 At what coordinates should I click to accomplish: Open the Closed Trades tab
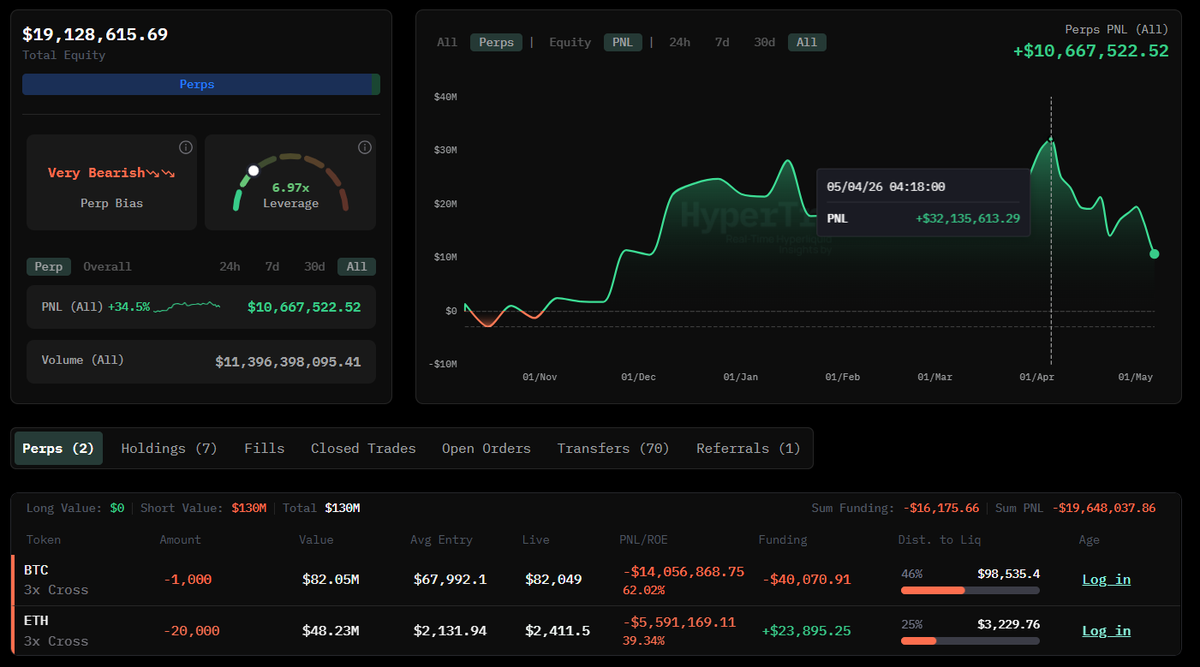pos(363,448)
